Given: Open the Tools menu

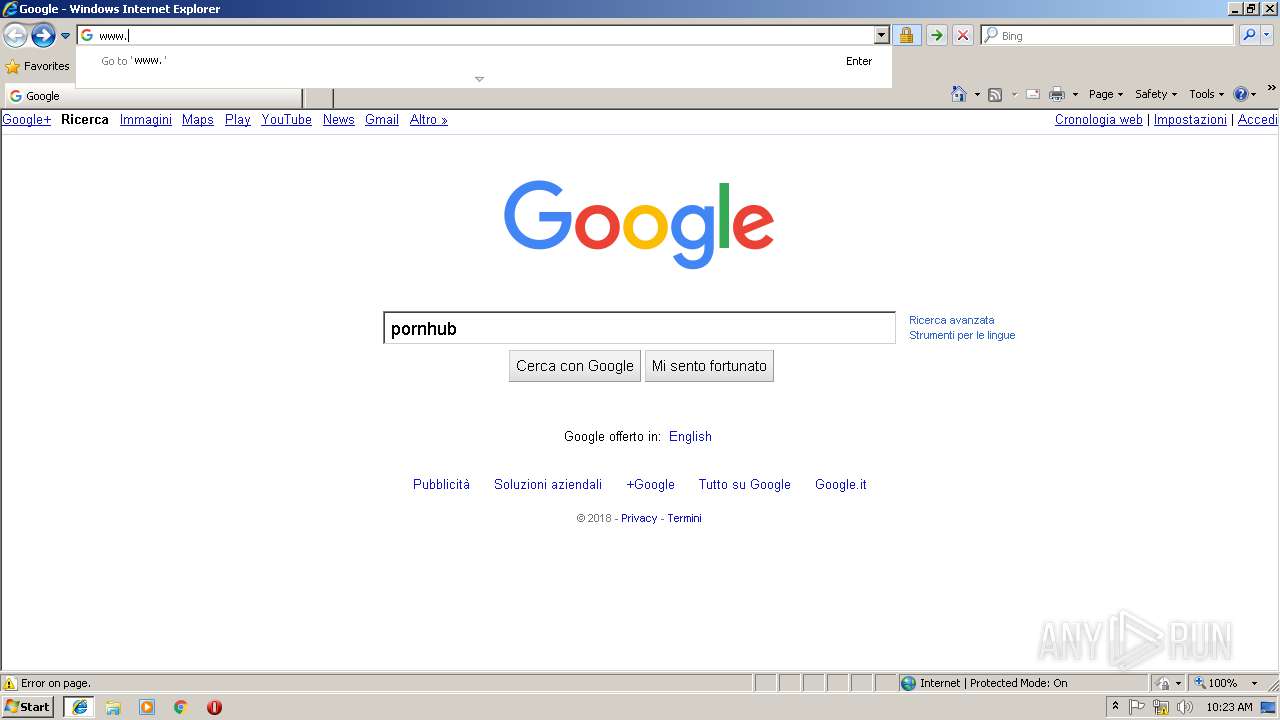Looking at the screenshot, I should tap(1206, 94).
